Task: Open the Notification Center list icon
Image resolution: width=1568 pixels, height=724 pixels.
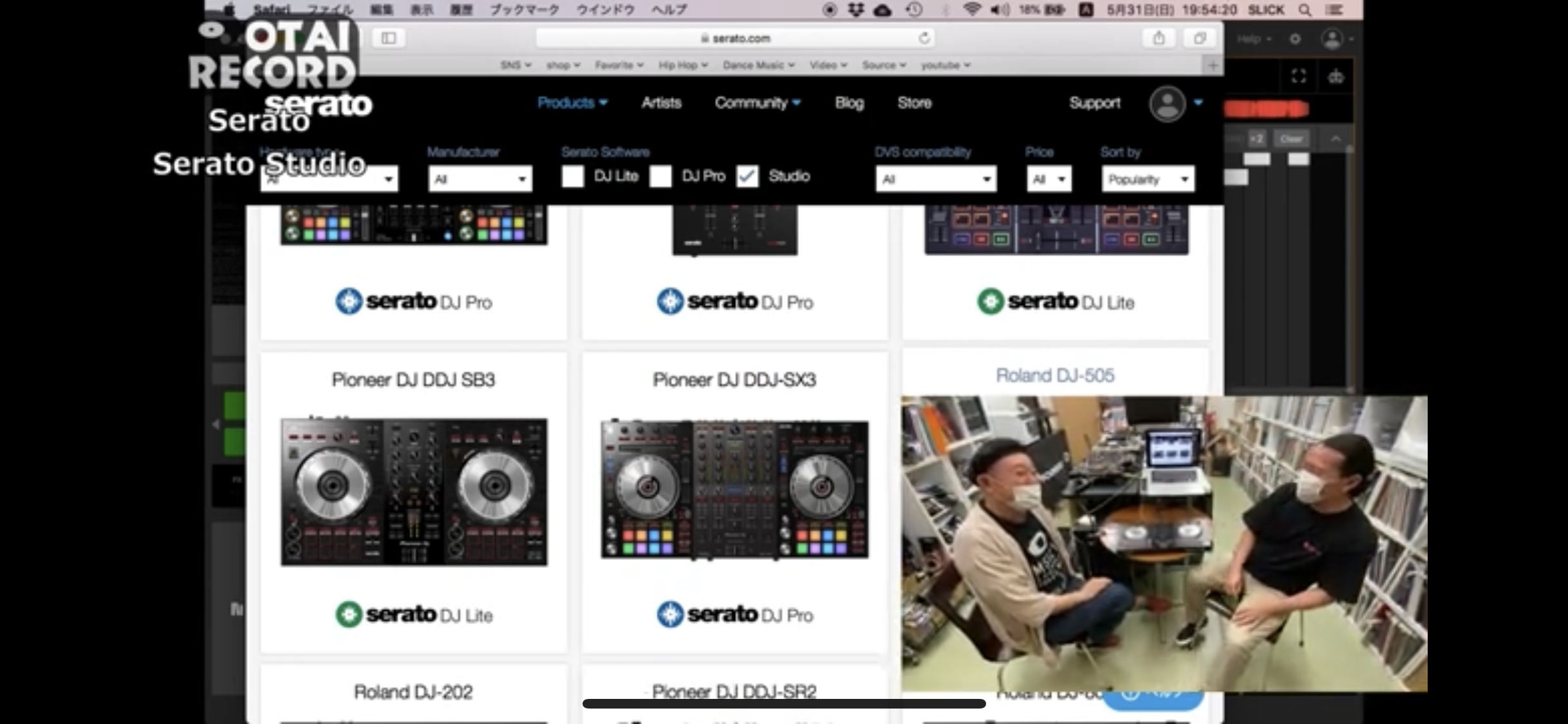Action: pos(1334,10)
